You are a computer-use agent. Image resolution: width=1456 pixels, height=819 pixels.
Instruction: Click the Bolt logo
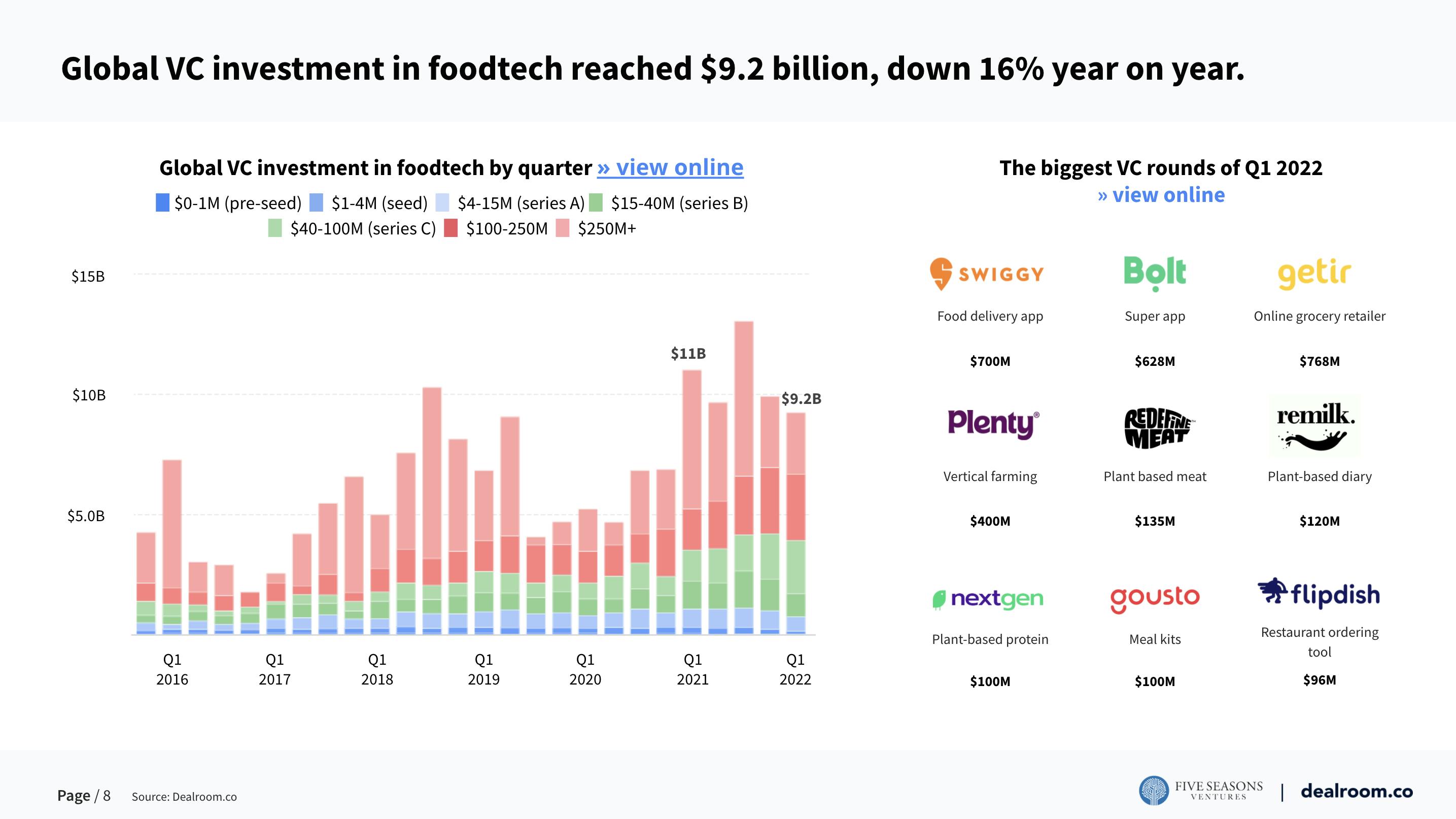(1154, 273)
